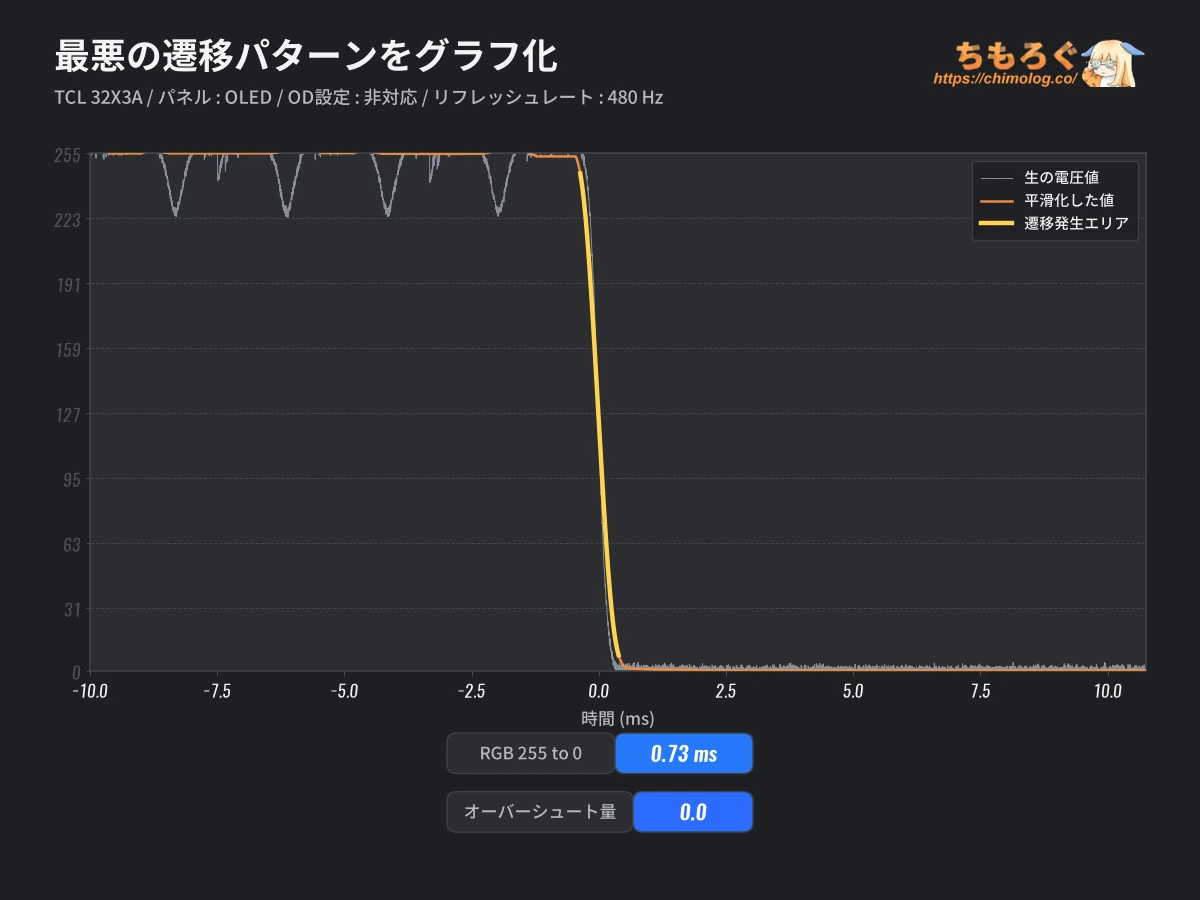Click the -7.5 tick on time axis
1200x900 pixels.
click(216, 691)
